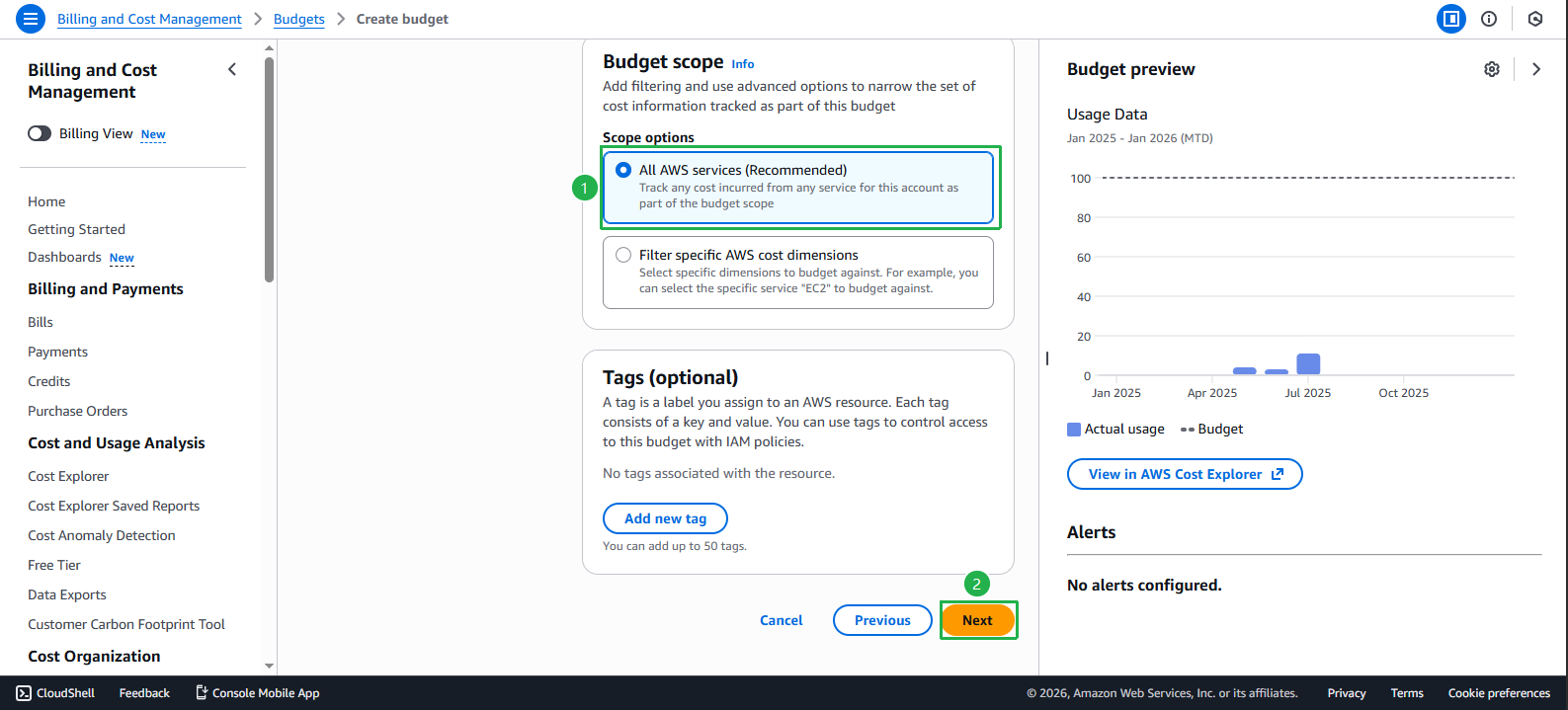Open Home in the sidebar
The height and width of the screenshot is (710, 1568).
(46, 201)
